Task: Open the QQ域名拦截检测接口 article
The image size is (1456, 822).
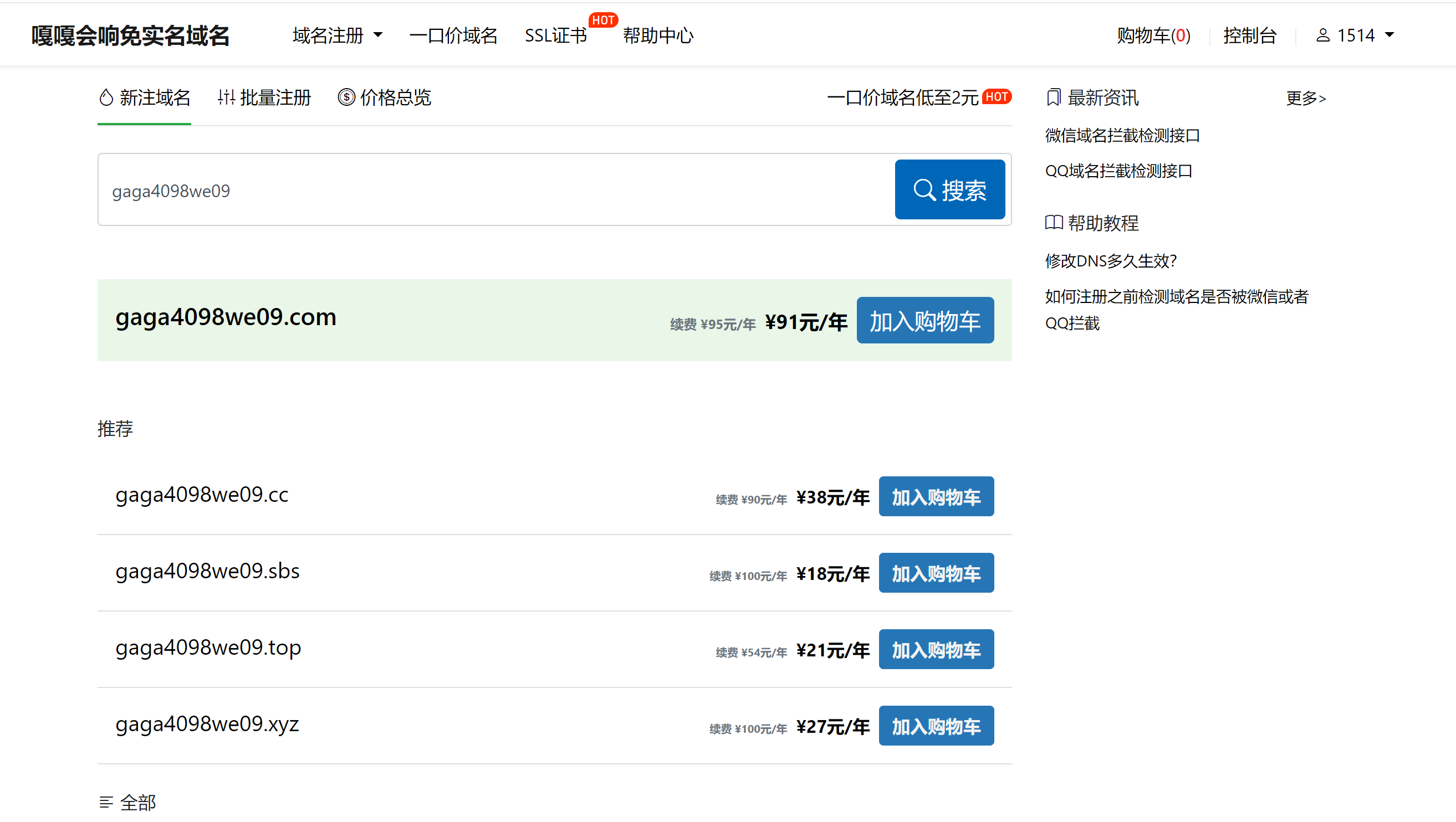Action: tap(1118, 171)
